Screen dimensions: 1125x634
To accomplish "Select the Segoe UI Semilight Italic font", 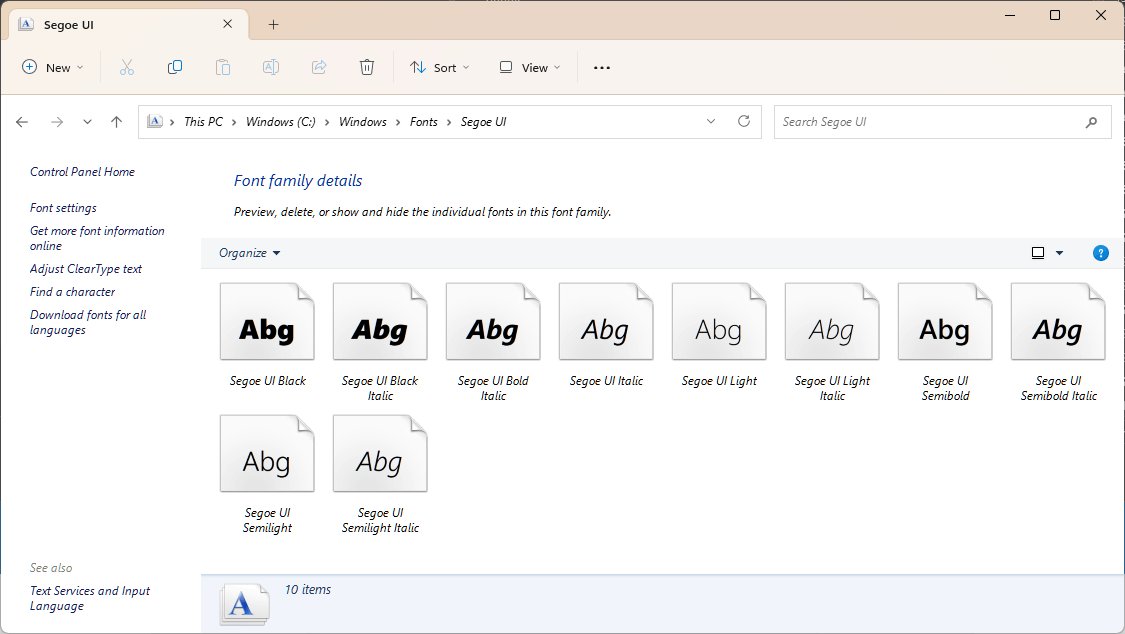I will pos(380,474).
